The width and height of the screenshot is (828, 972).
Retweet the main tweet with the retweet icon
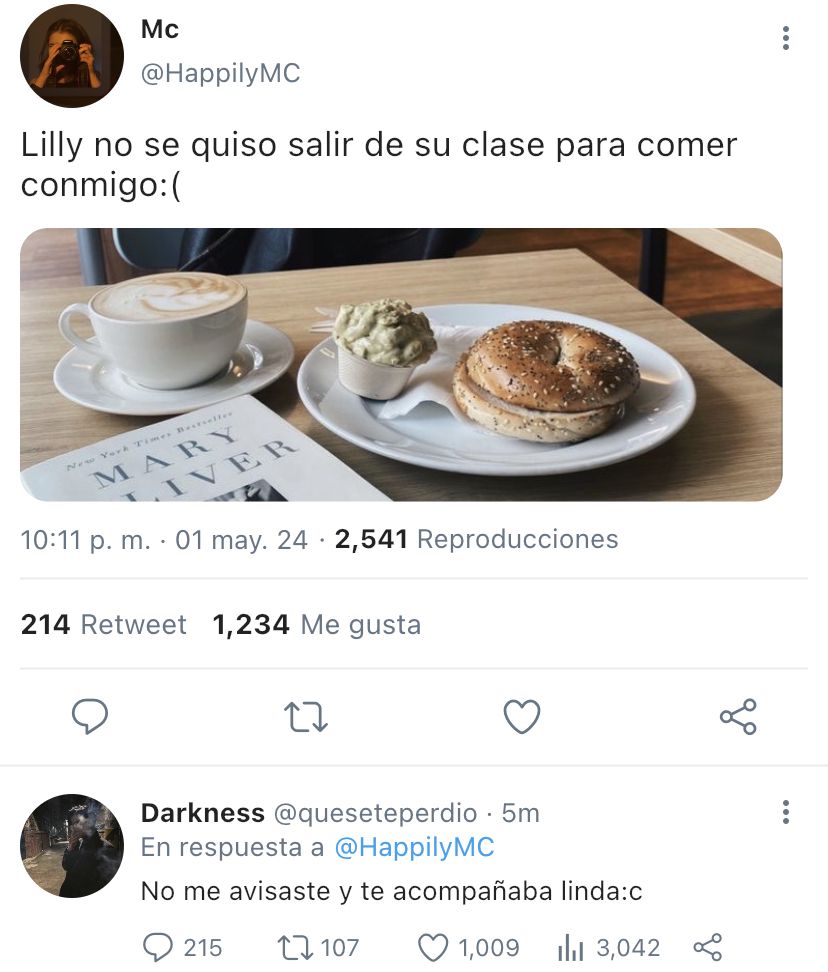click(306, 717)
